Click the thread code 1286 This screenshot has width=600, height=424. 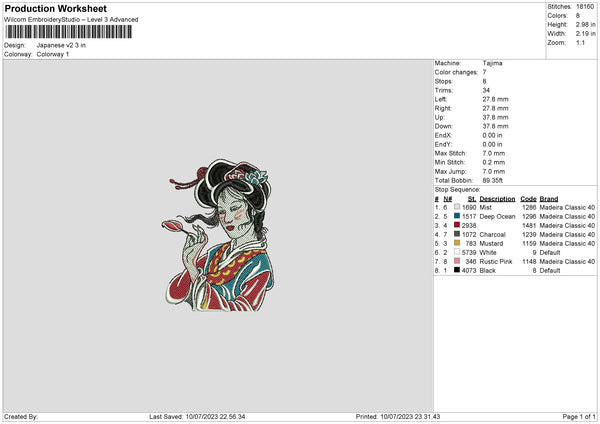[x=529, y=207]
